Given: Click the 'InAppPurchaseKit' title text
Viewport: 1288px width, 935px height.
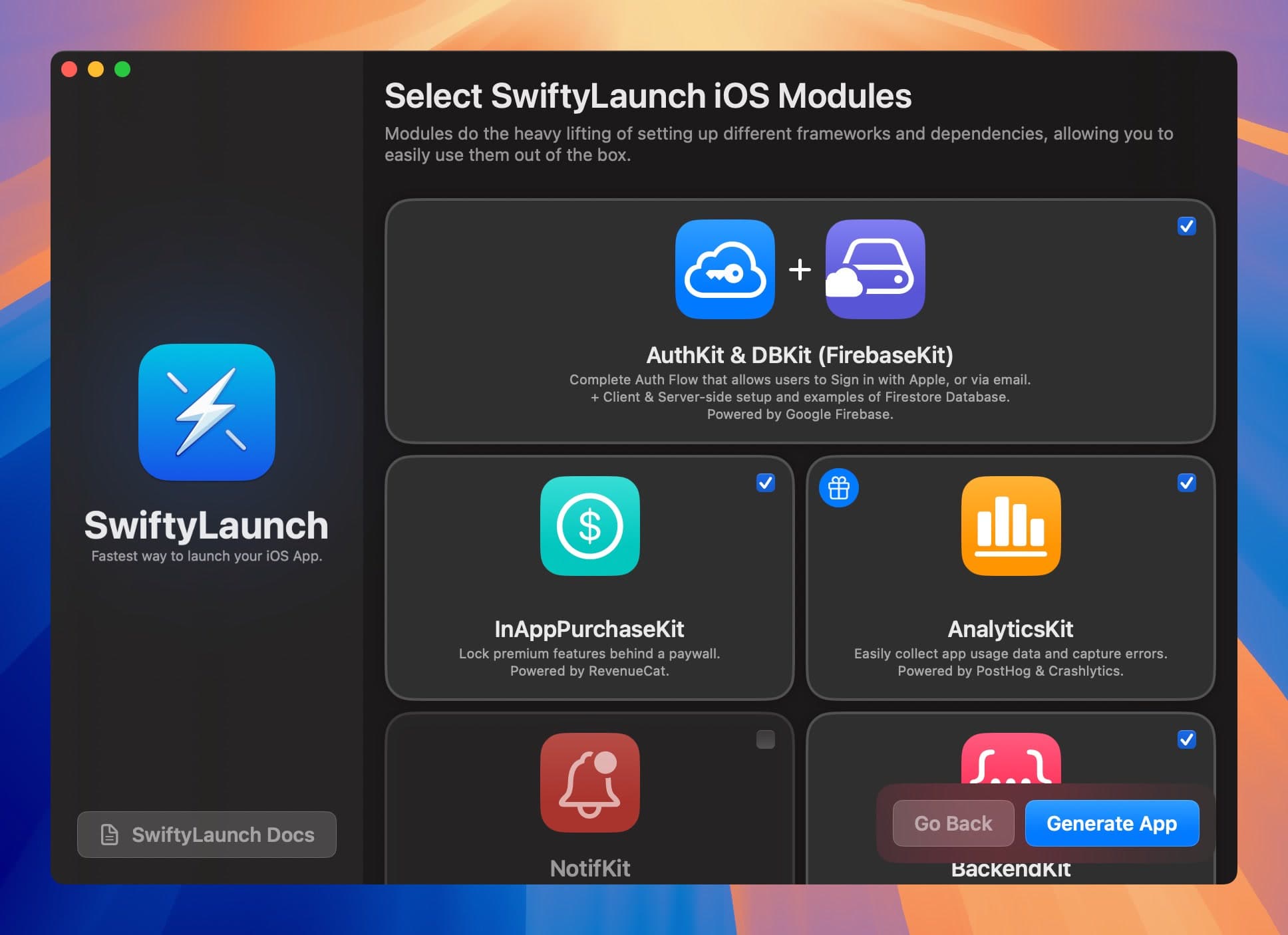Looking at the screenshot, I should pos(589,629).
